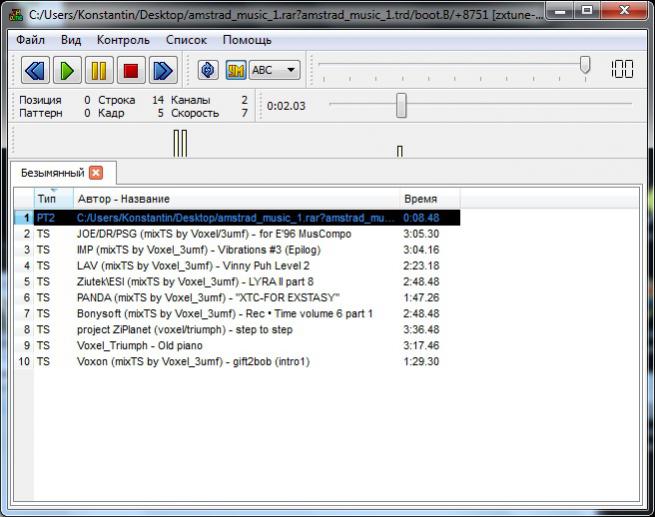Stop playback with the red square button
The height and width of the screenshot is (517, 655).
(x=130, y=70)
